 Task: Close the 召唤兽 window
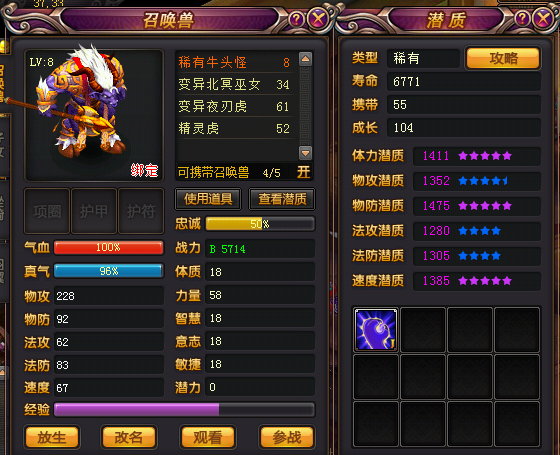(318, 18)
